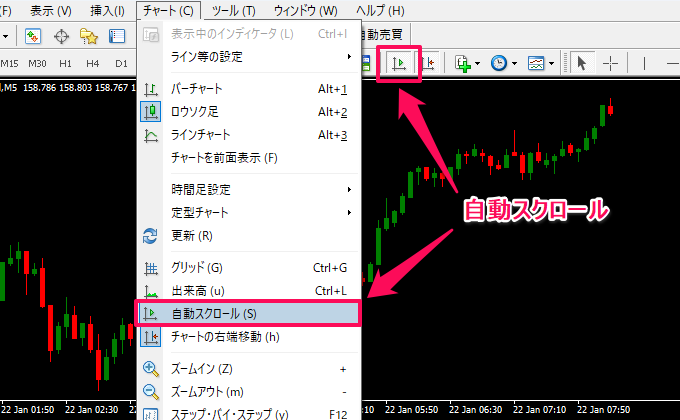Choose ズームイン (Z) menu entry
This screenshot has height=420, width=680.
(249, 369)
